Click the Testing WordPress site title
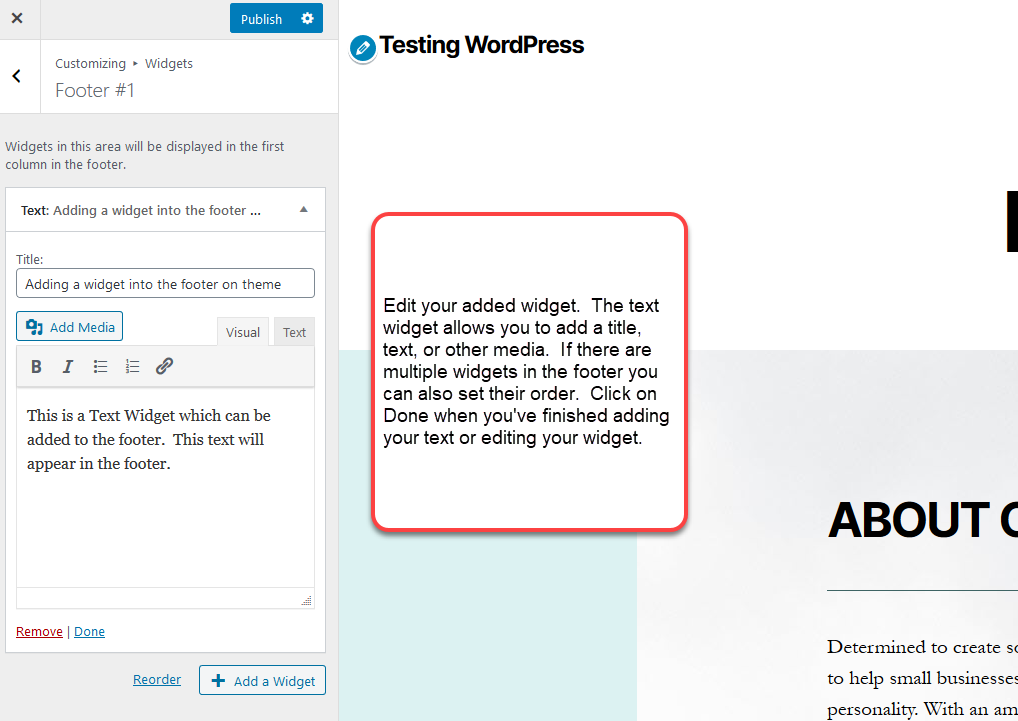 tap(481, 45)
